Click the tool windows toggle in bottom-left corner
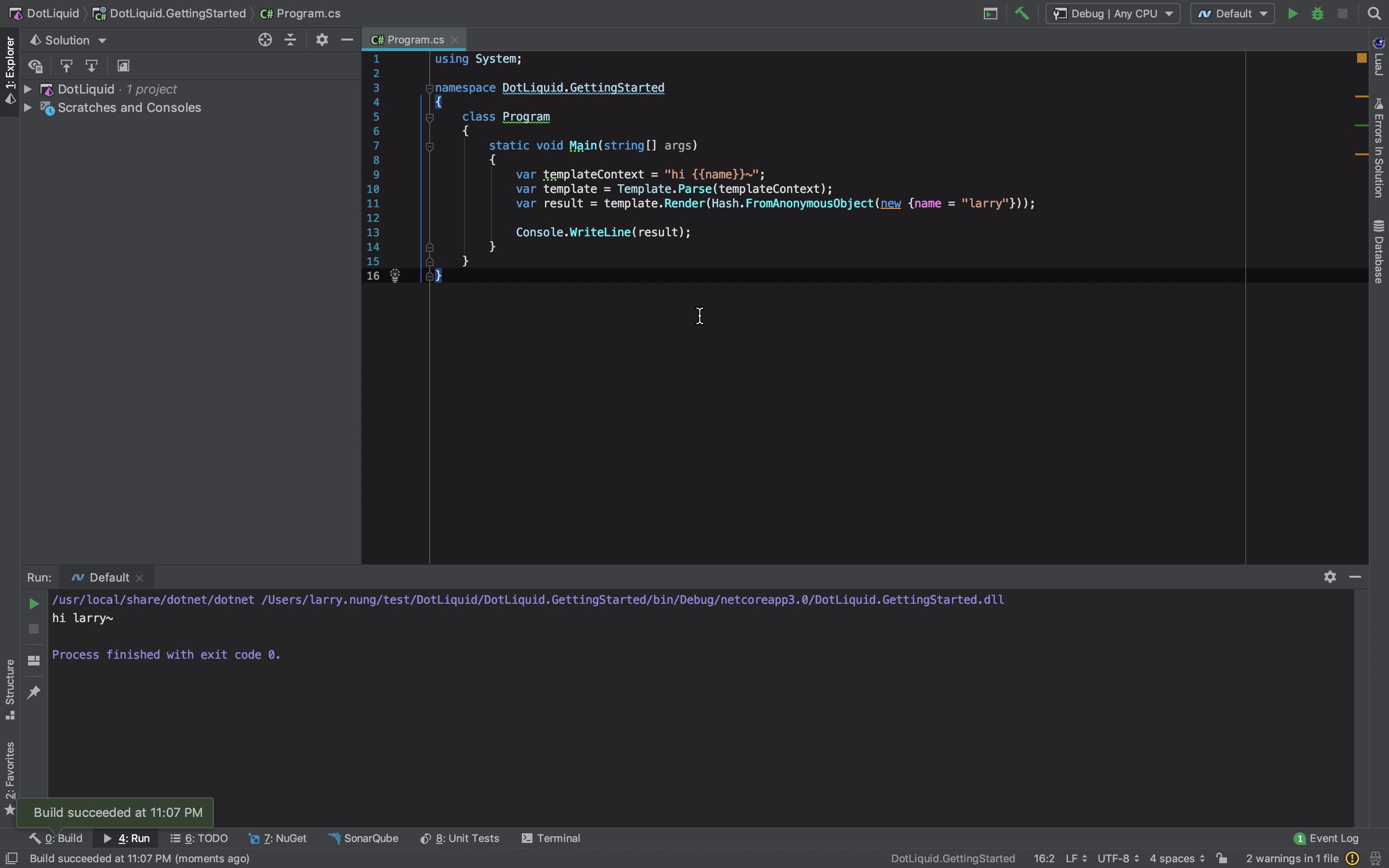Image resolution: width=1389 pixels, height=868 pixels. (x=11, y=858)
